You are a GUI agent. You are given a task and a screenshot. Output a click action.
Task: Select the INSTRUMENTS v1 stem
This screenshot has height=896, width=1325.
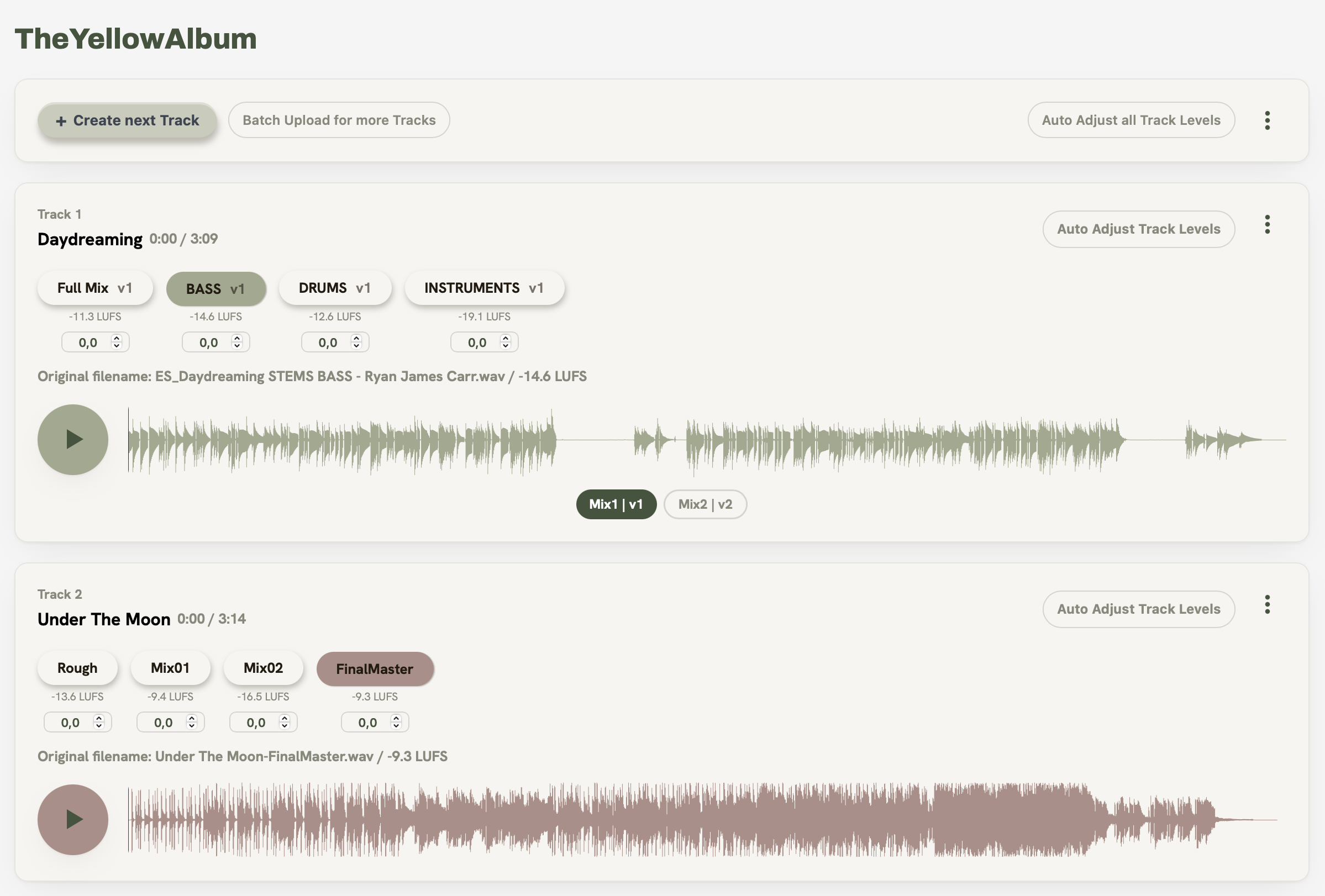(x=485, y=288)
